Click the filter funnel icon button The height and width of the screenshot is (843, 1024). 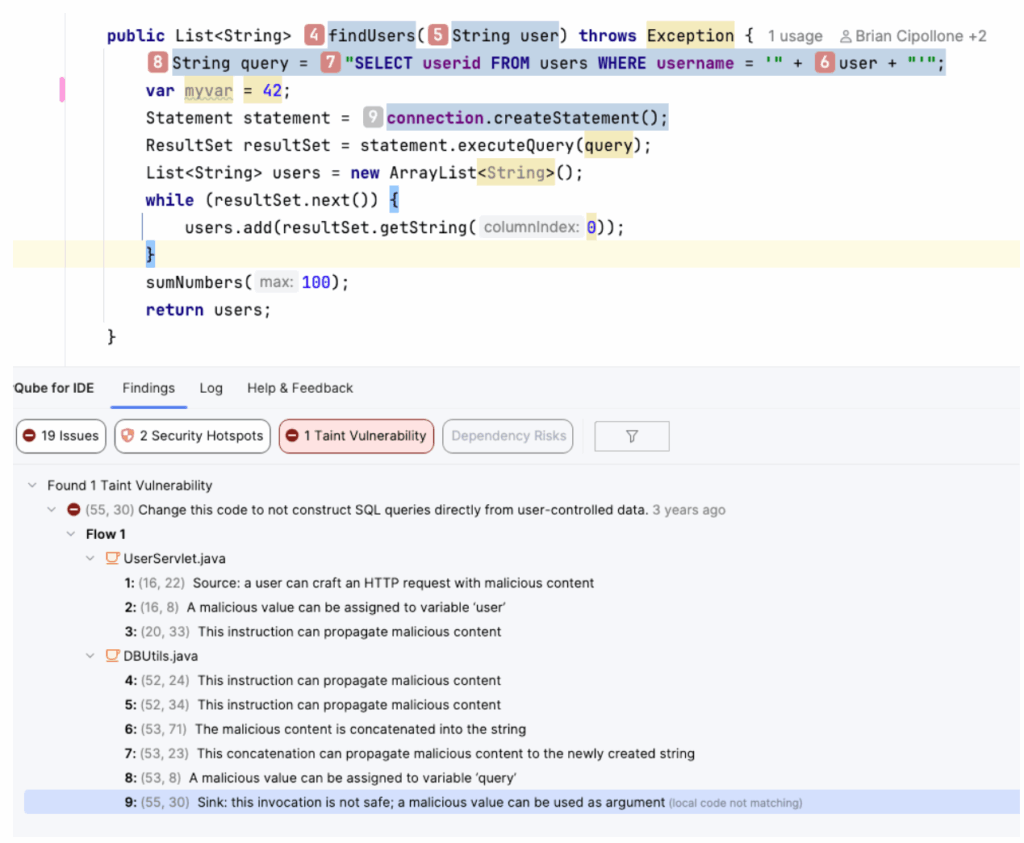(631, 436)
